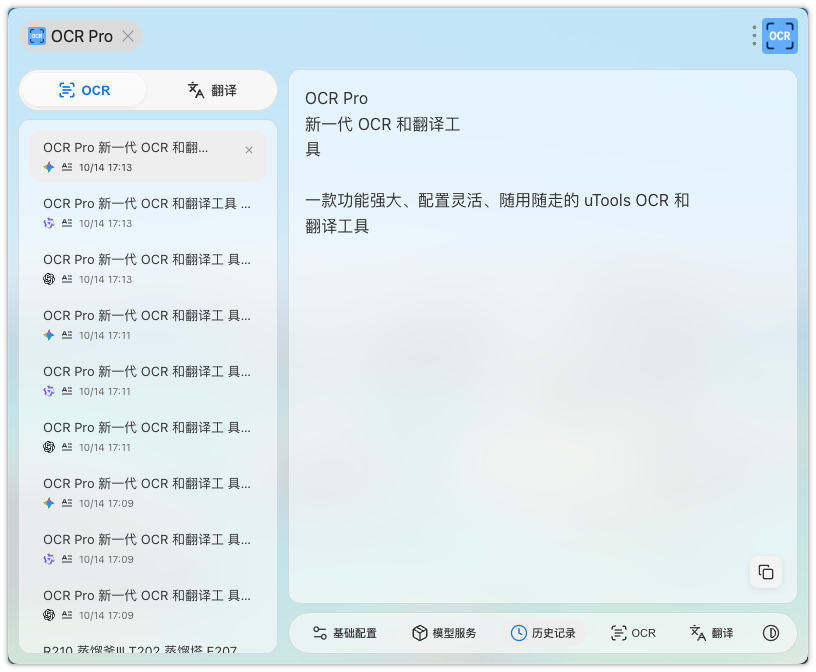816x672 pixels.
Task: Click text-type icon right of 17:13 OpenAI logo
Action: tap(67, 279)
